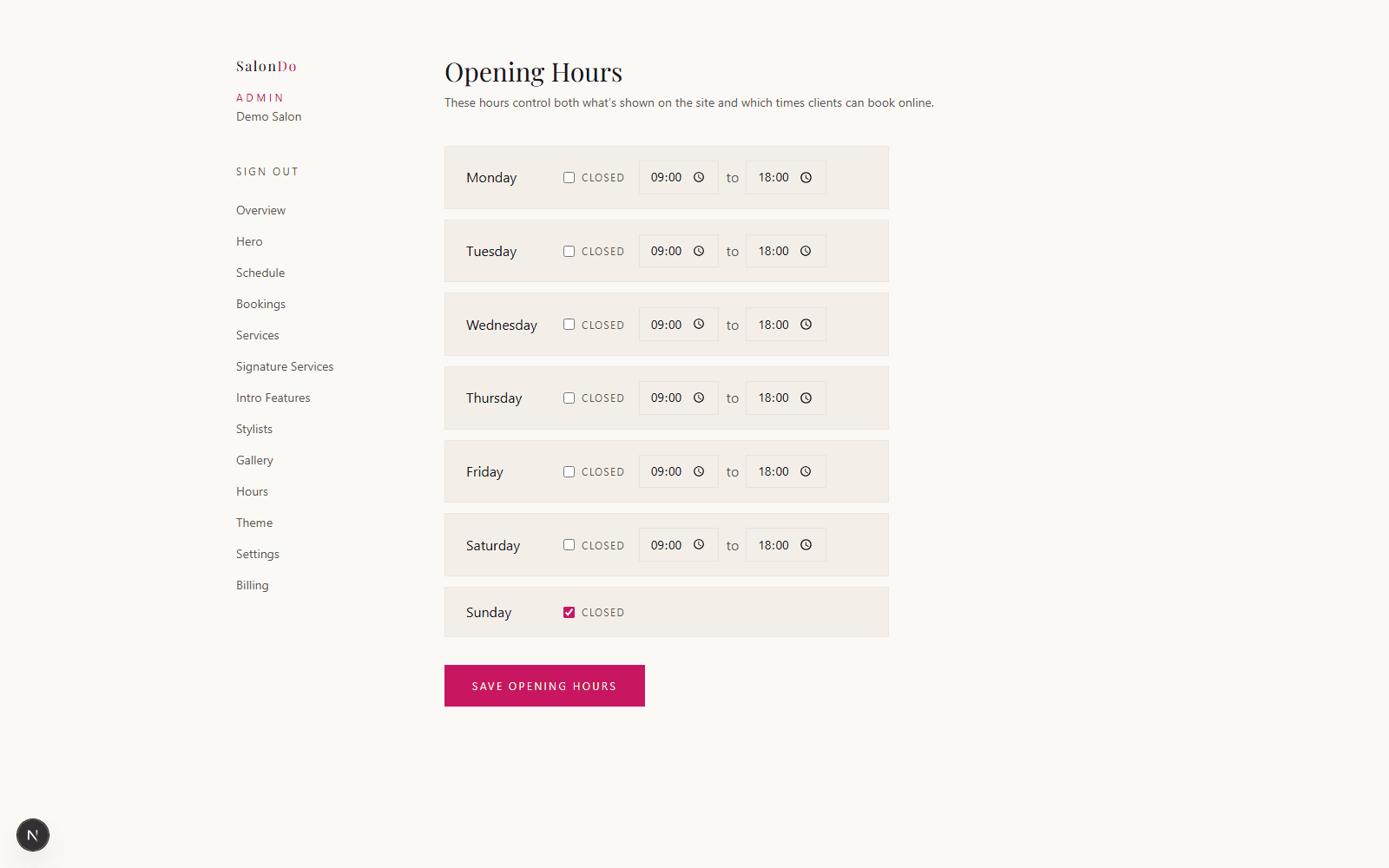
Task: Go to the Stylists page
Action: pos(254,429)
